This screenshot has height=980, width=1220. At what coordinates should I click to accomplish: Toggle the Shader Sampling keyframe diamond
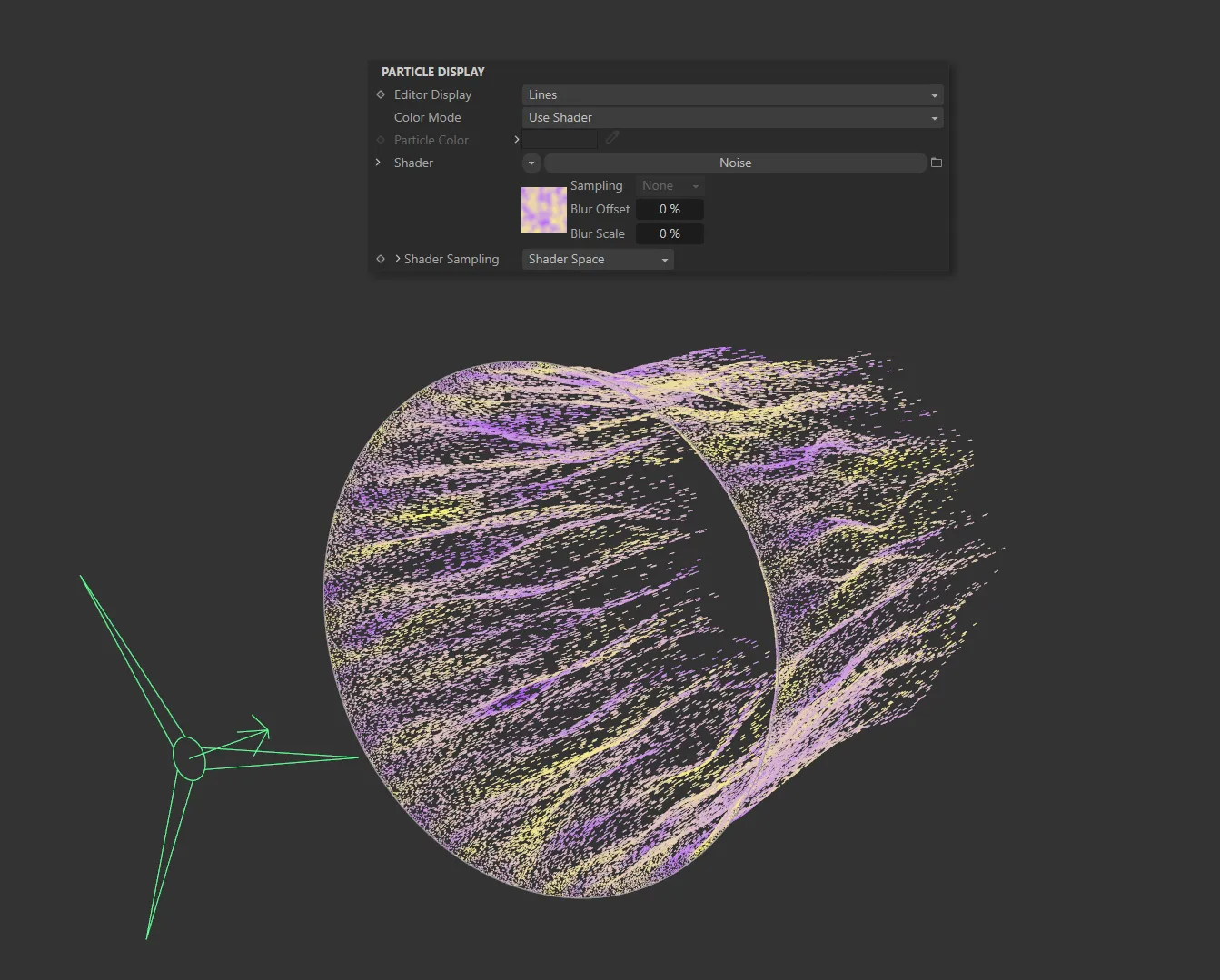pyautogui.click(x=380, y=259)
